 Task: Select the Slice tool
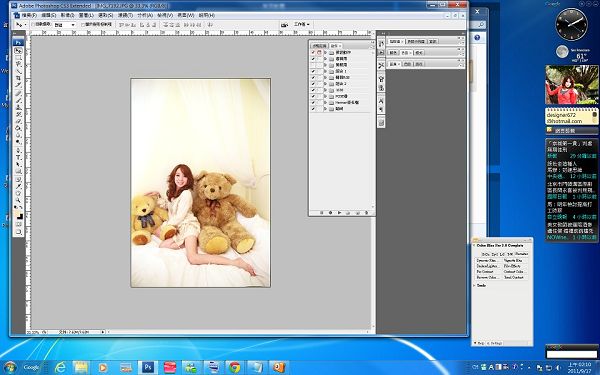18,86
